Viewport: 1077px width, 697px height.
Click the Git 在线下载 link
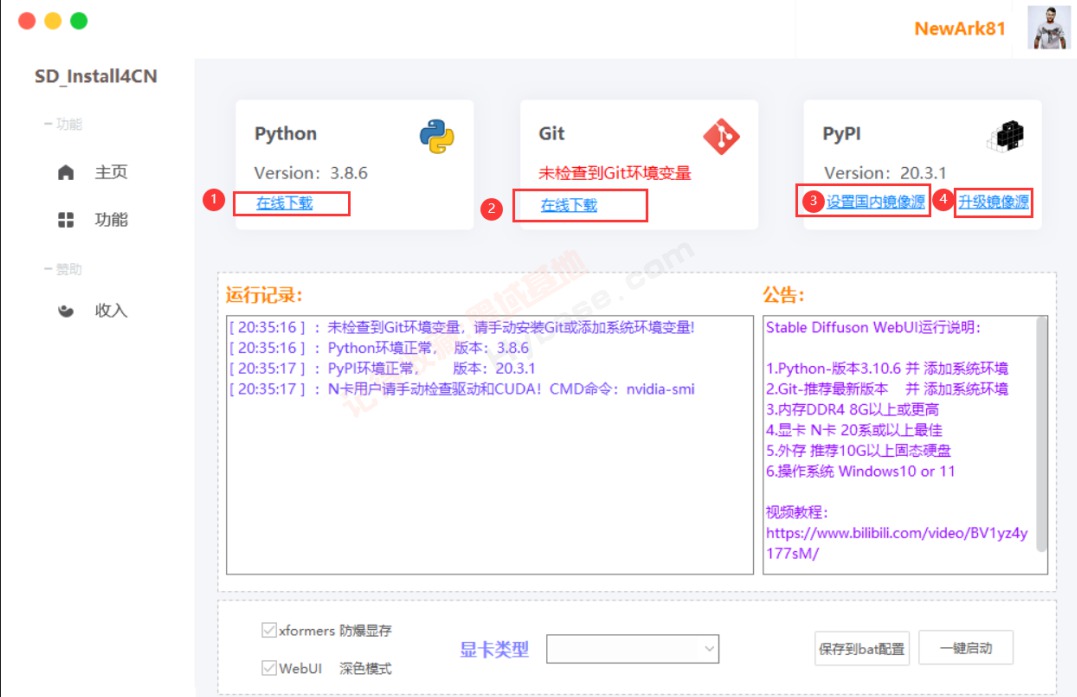pos(569,205)
